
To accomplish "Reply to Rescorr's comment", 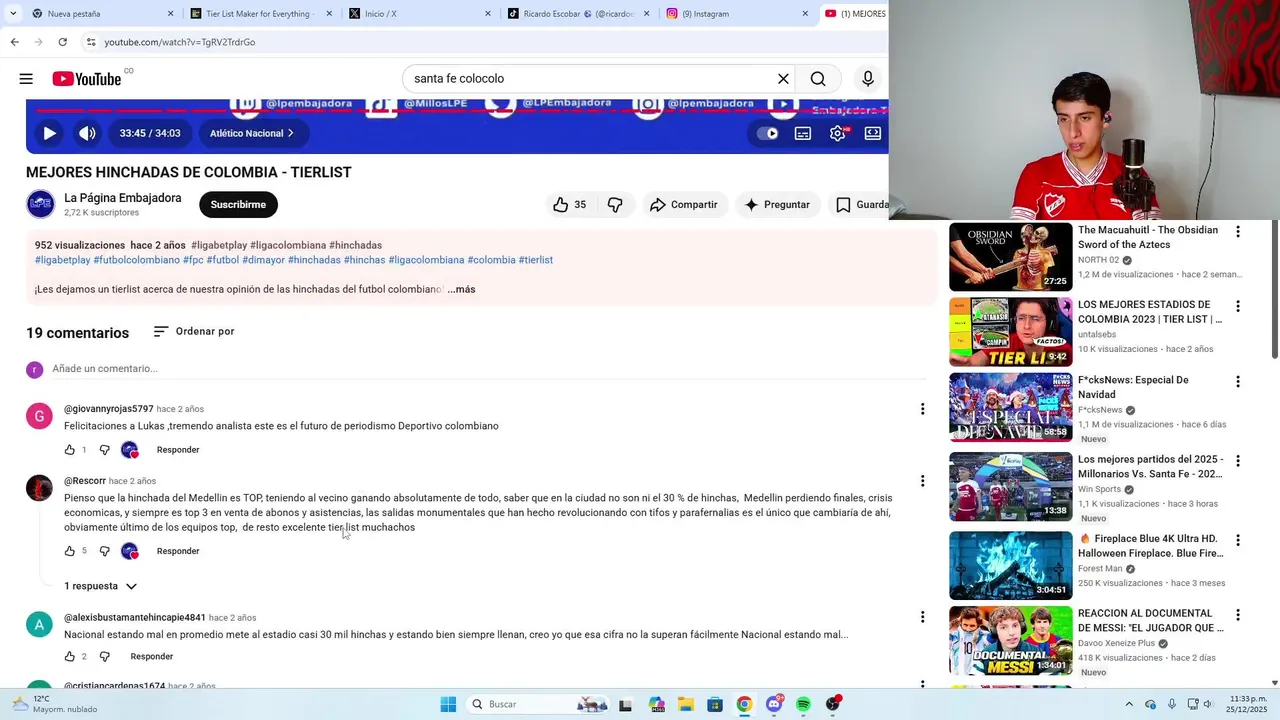I will pos(178,551).
